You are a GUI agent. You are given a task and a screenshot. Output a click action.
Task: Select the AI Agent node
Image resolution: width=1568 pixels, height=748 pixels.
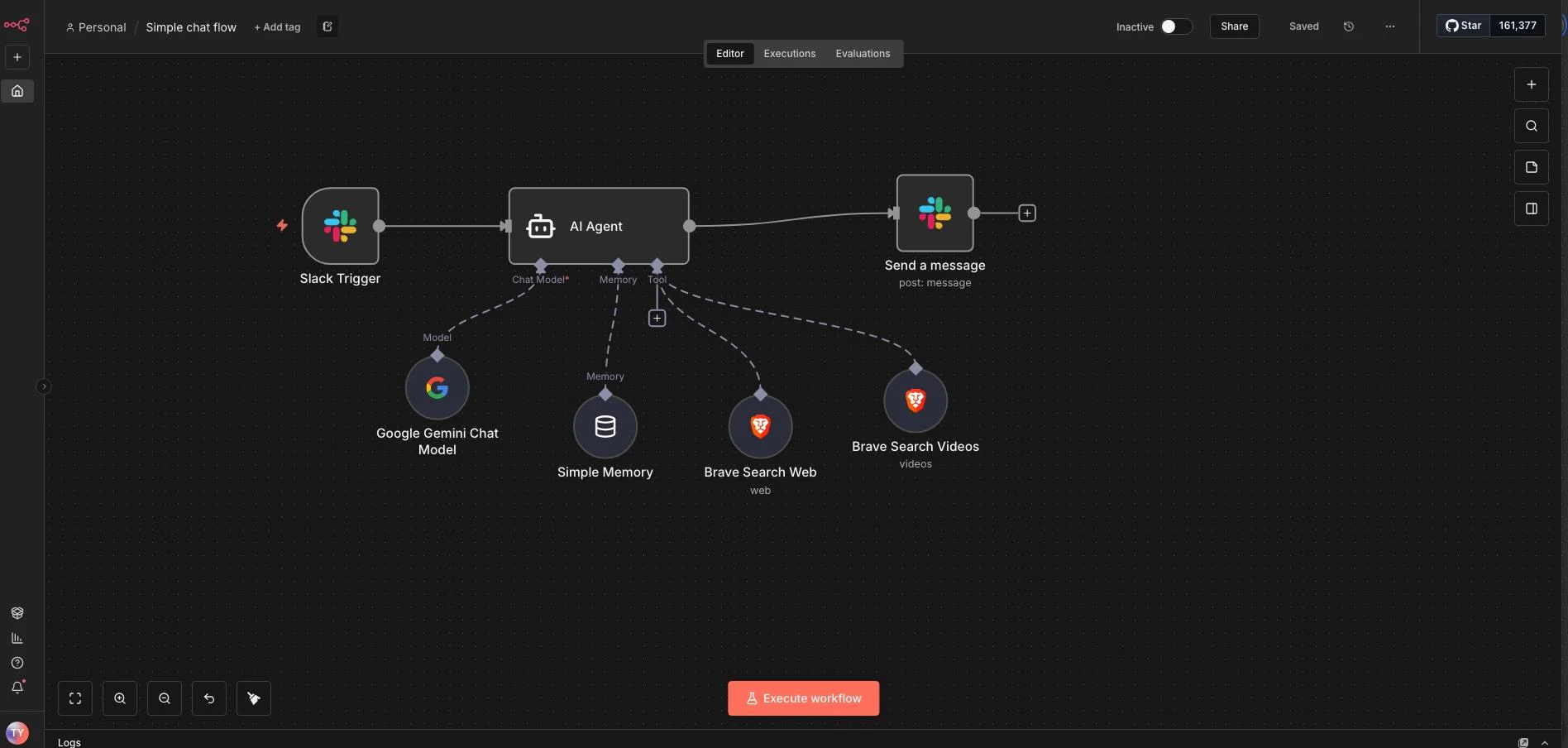coord(599,226)
